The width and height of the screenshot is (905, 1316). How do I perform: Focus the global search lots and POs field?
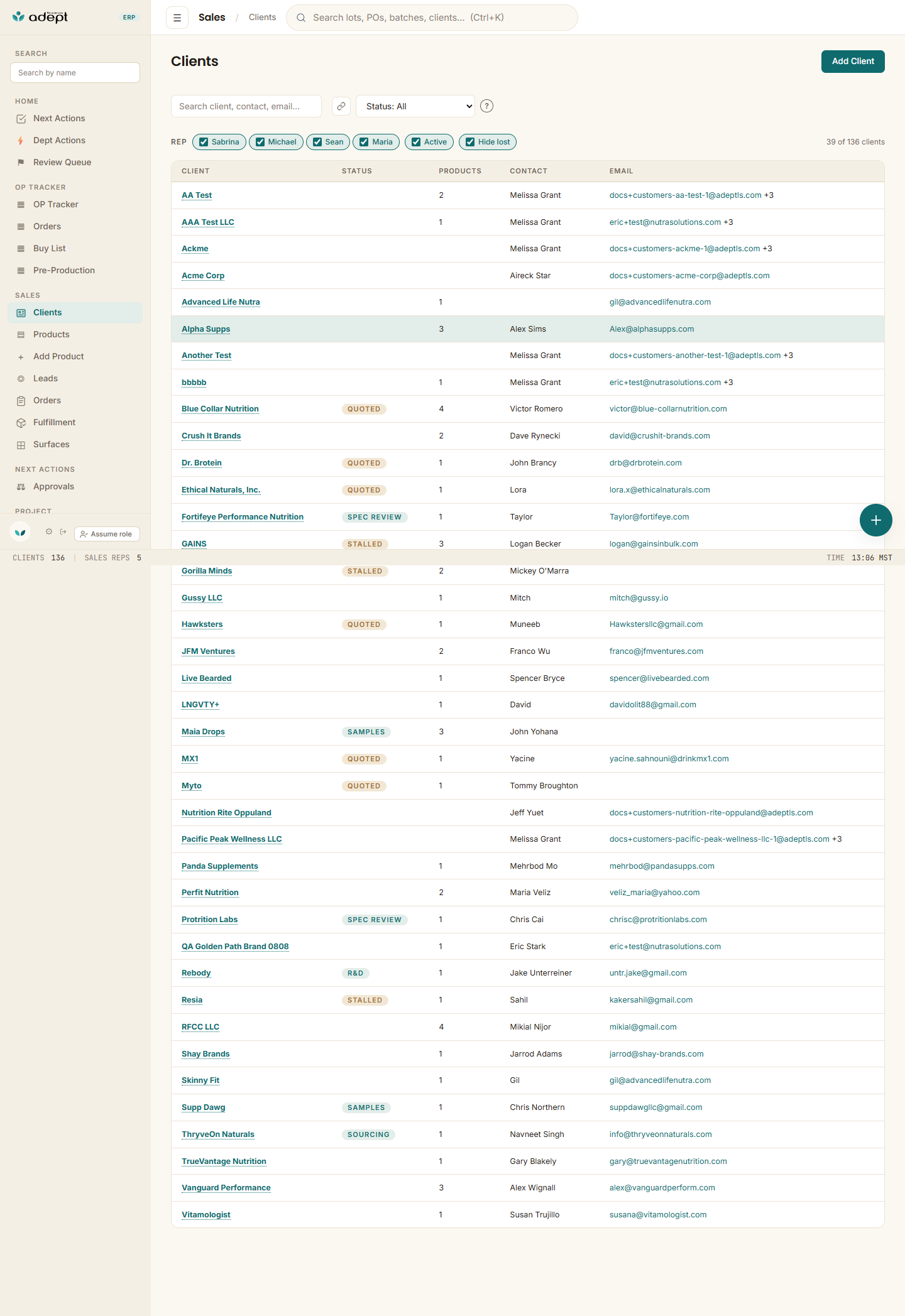(x=432, y=18)
